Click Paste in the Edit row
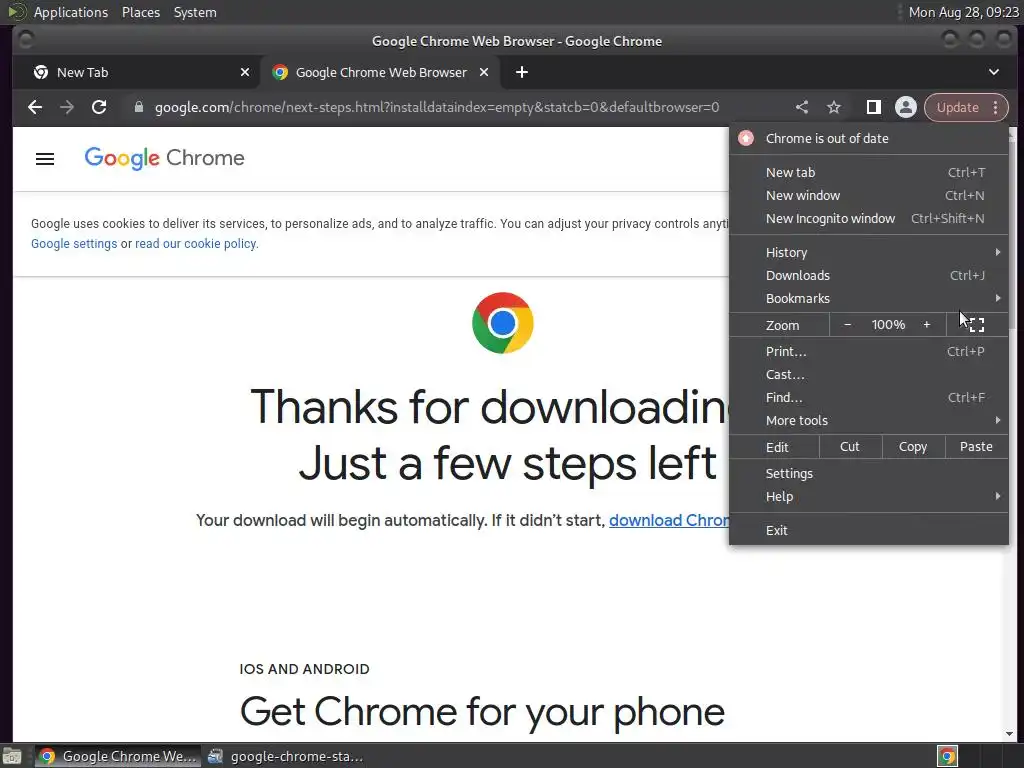Image resolution: width=1024 pixels, height=768 pixels. [976, 447]
